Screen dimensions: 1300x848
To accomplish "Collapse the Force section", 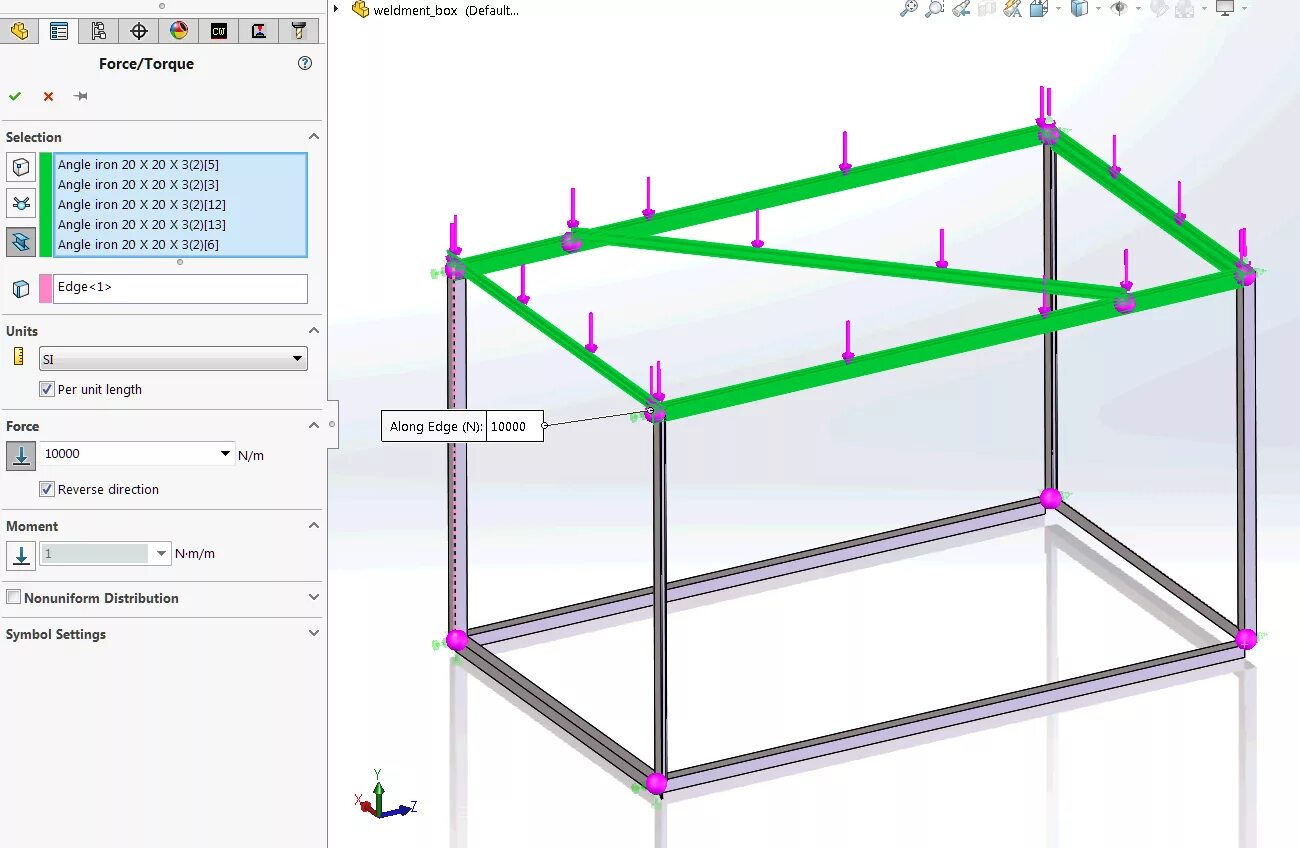I will pos(313,425).
